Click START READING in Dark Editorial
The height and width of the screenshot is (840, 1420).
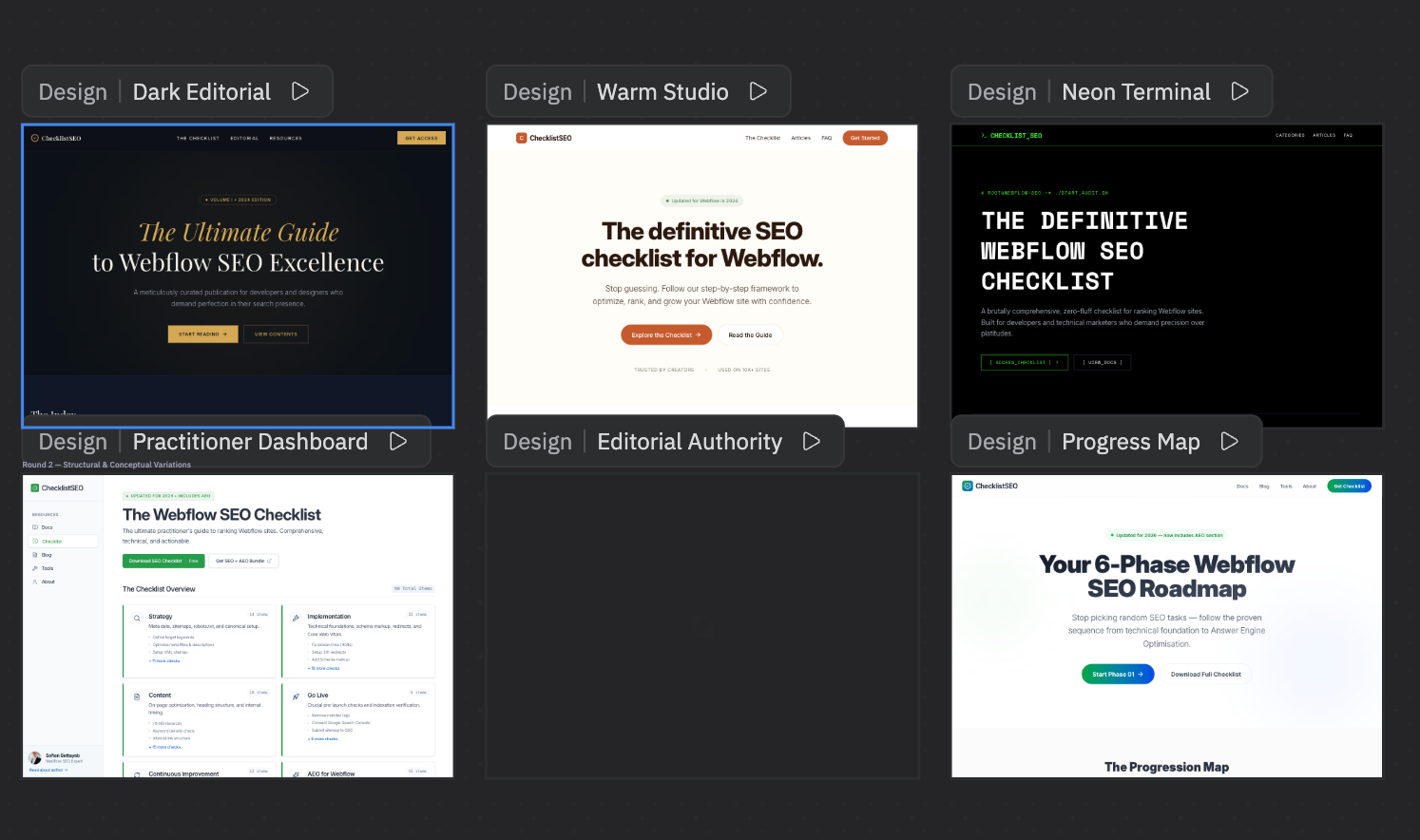(x=202, y=334)
